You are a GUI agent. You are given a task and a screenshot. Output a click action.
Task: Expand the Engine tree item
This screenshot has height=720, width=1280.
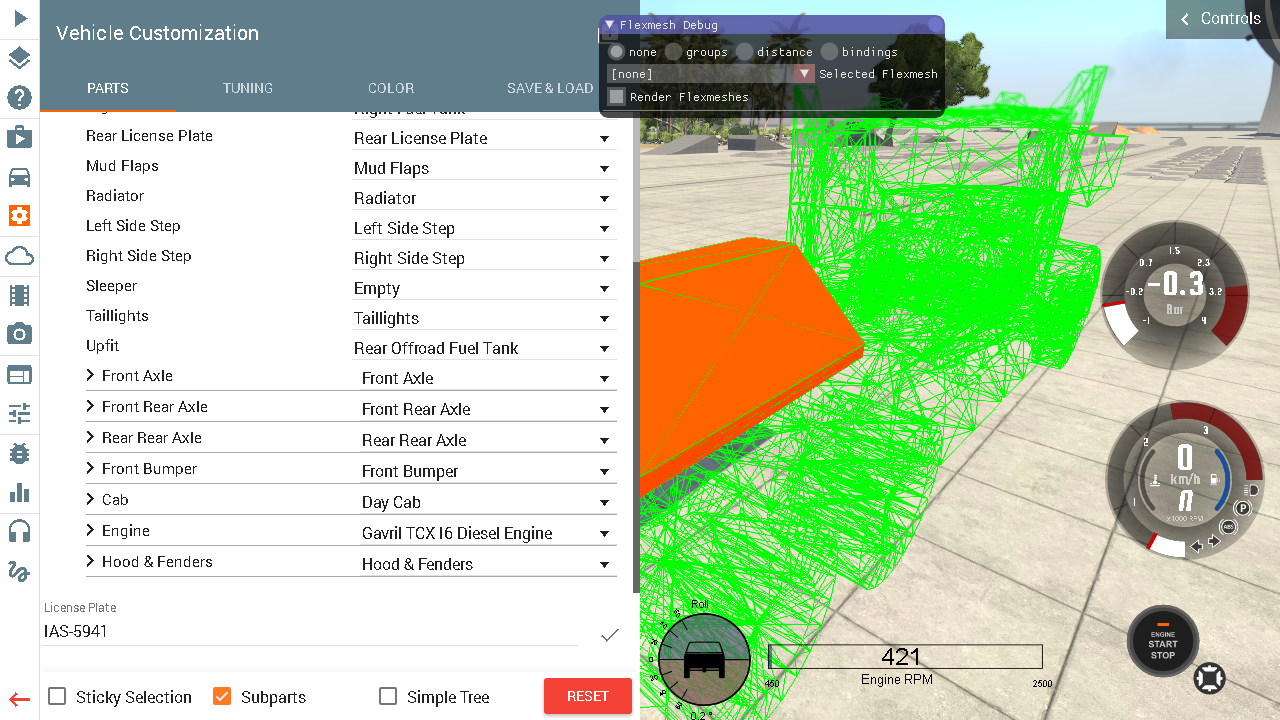click(90, 530)
